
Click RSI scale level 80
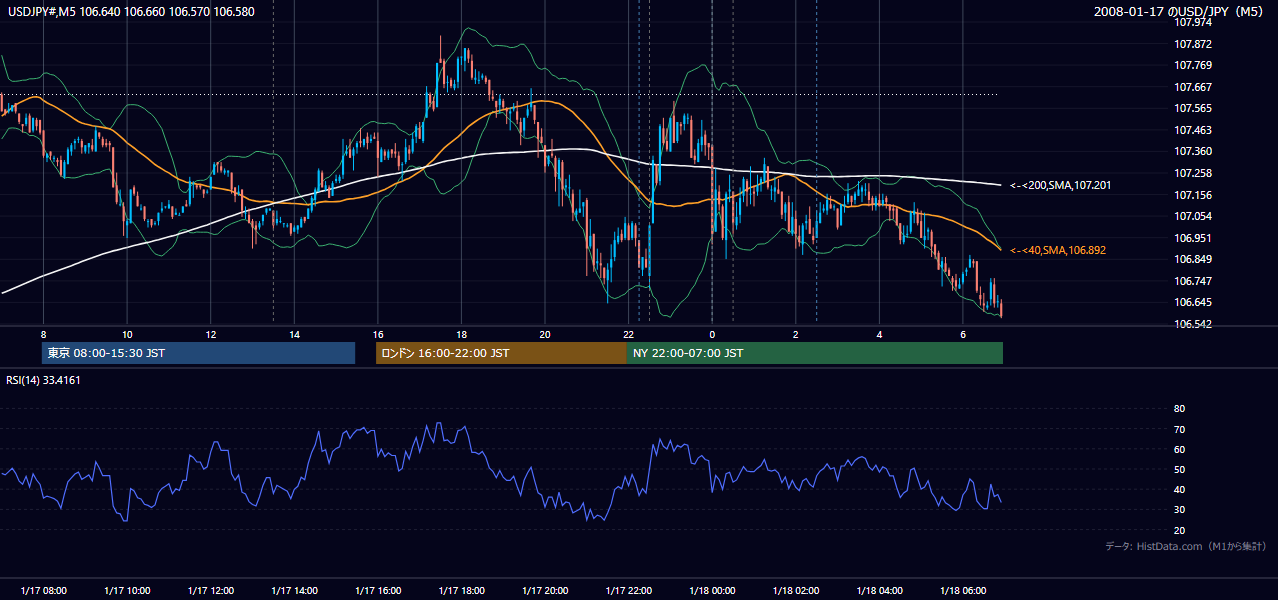pos(1179,409)
